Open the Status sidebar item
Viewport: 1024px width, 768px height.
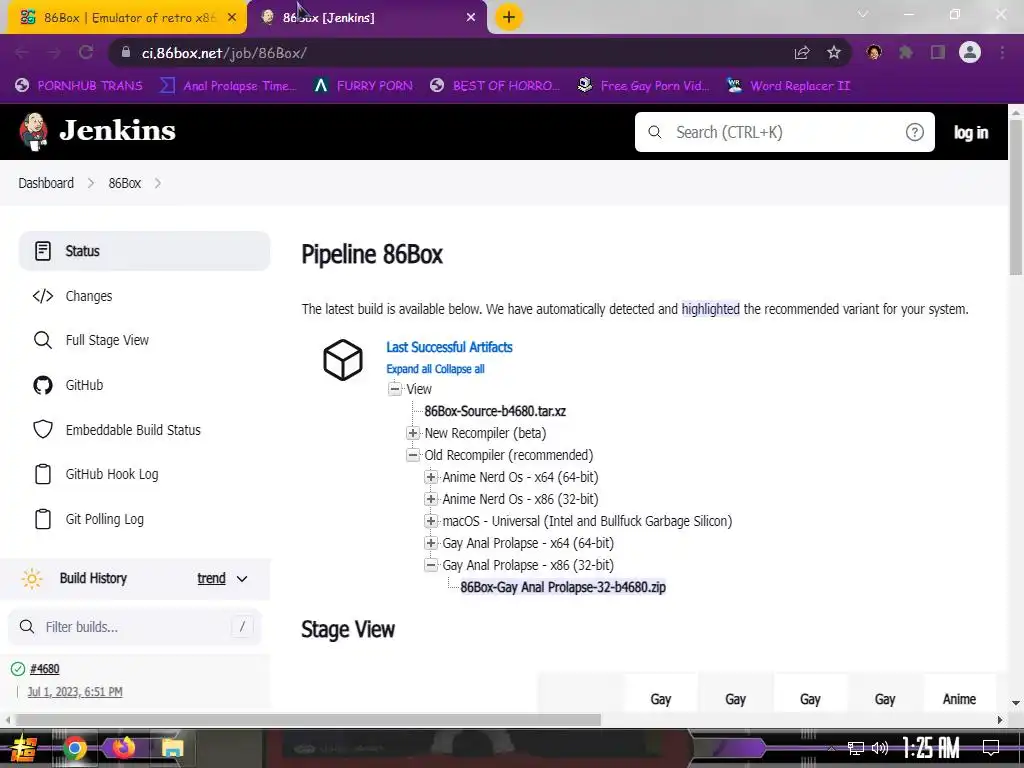pos(144,251)
